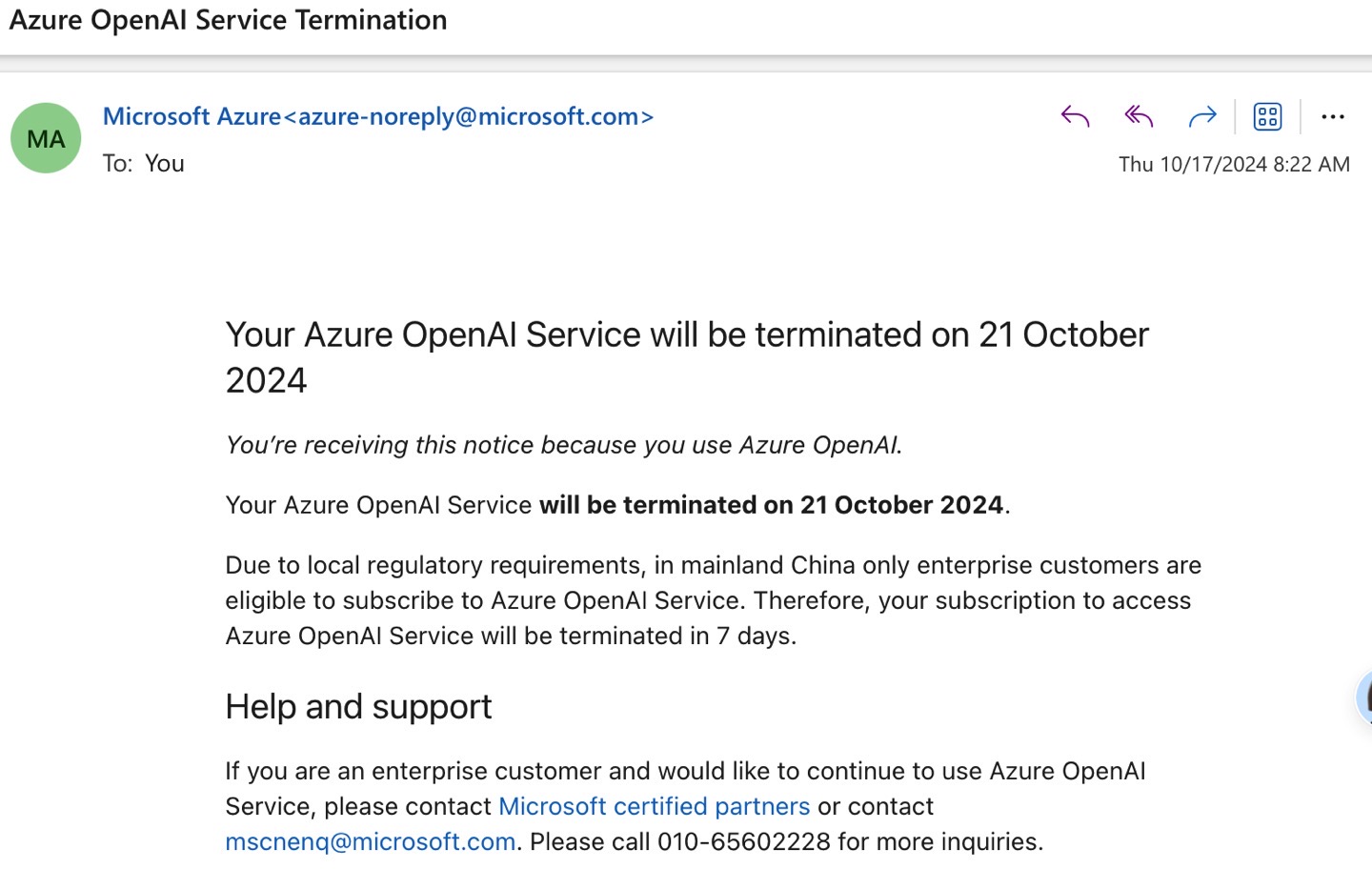Click the mscnenq@microsoft.com email link
The image size is (1372, 889).
pos(370,841)
